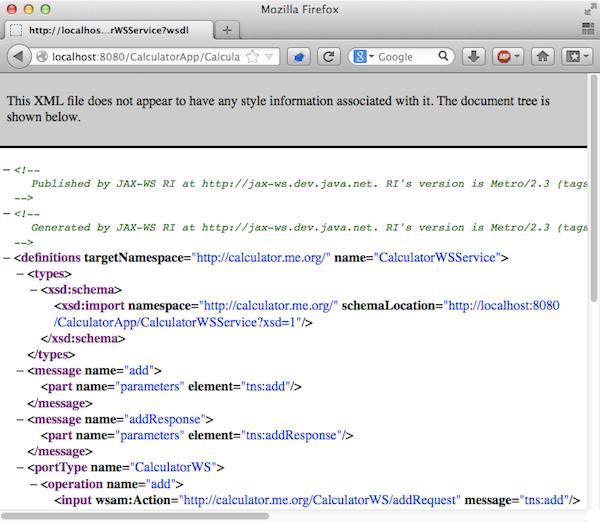
Task: Open the bookmarks menu icon at toolbar end
Action: (x=574, y=57)
